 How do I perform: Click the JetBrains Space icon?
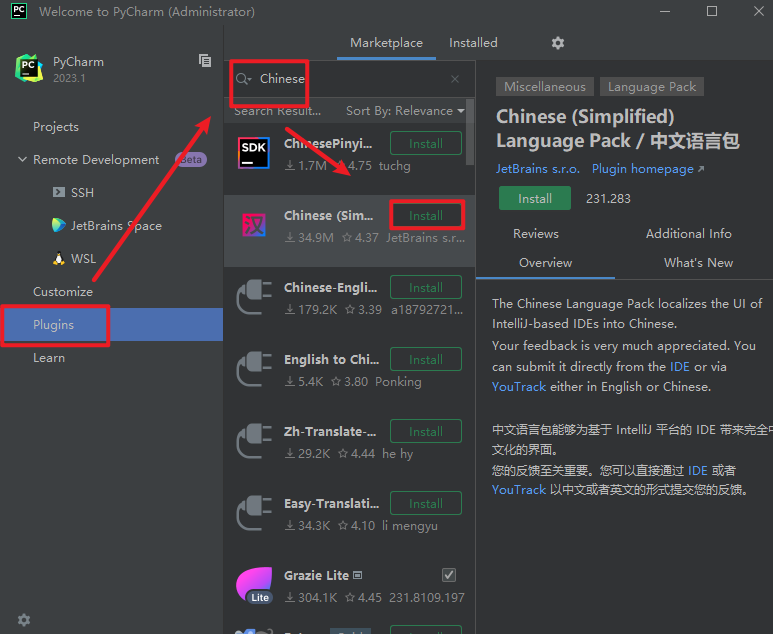point(59,225)
